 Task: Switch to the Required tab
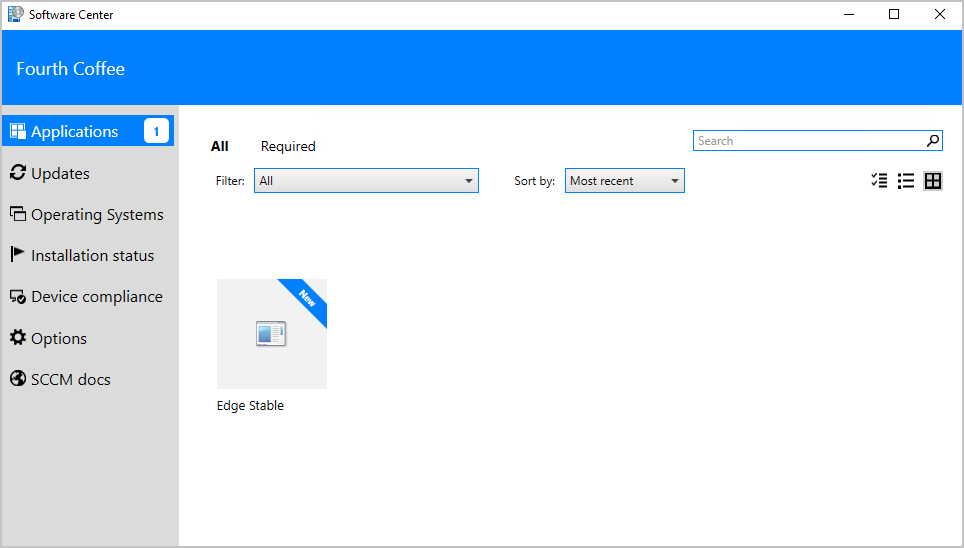click(288, 146)
